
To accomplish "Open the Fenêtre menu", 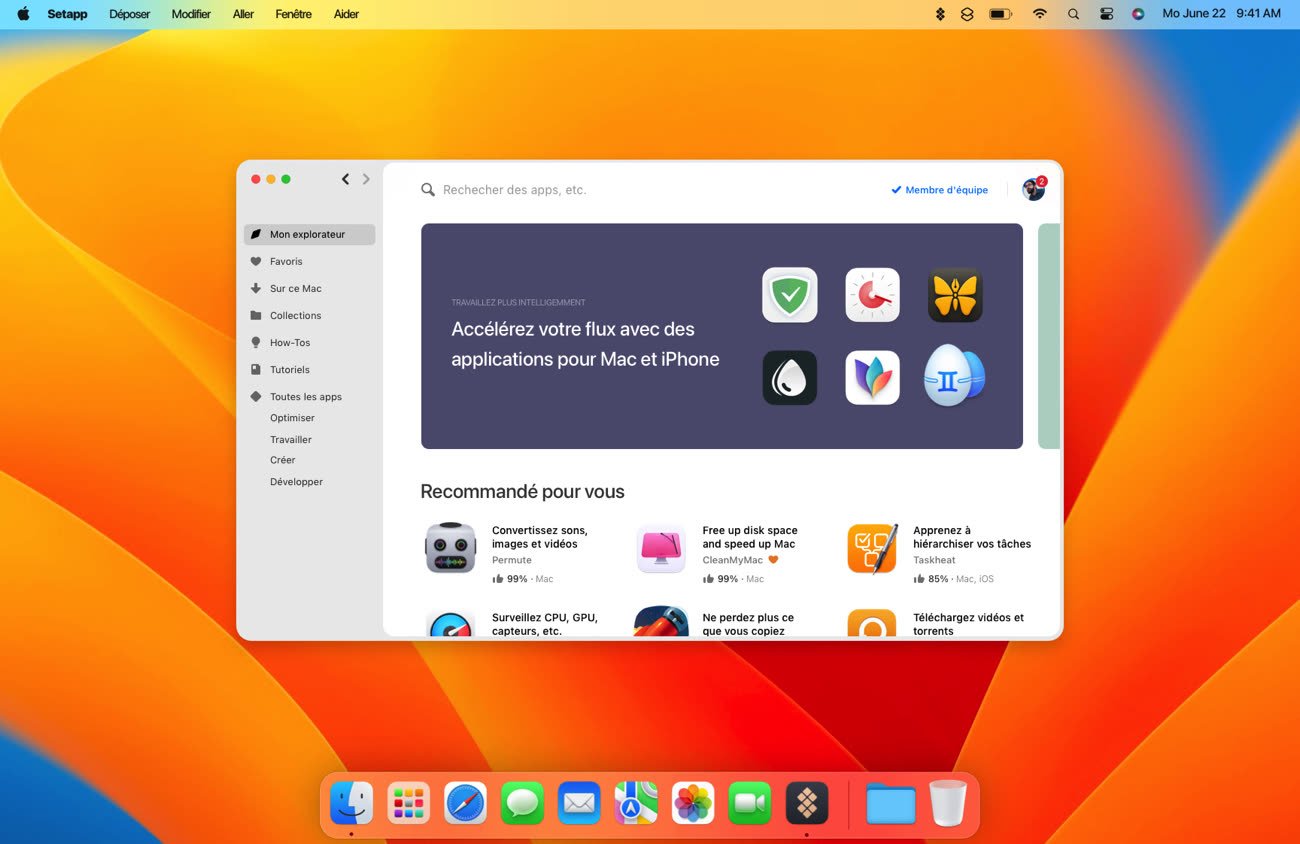I will (293, 14).
